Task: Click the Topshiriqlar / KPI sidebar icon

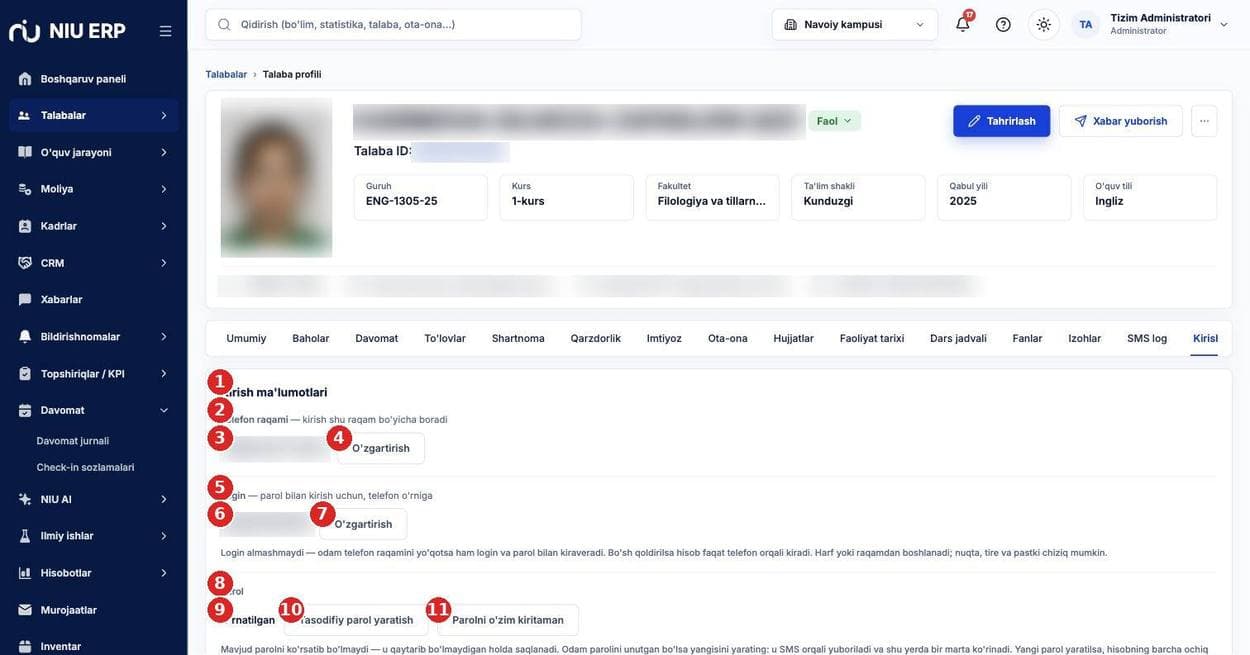Action: click(x=25, y=374)
